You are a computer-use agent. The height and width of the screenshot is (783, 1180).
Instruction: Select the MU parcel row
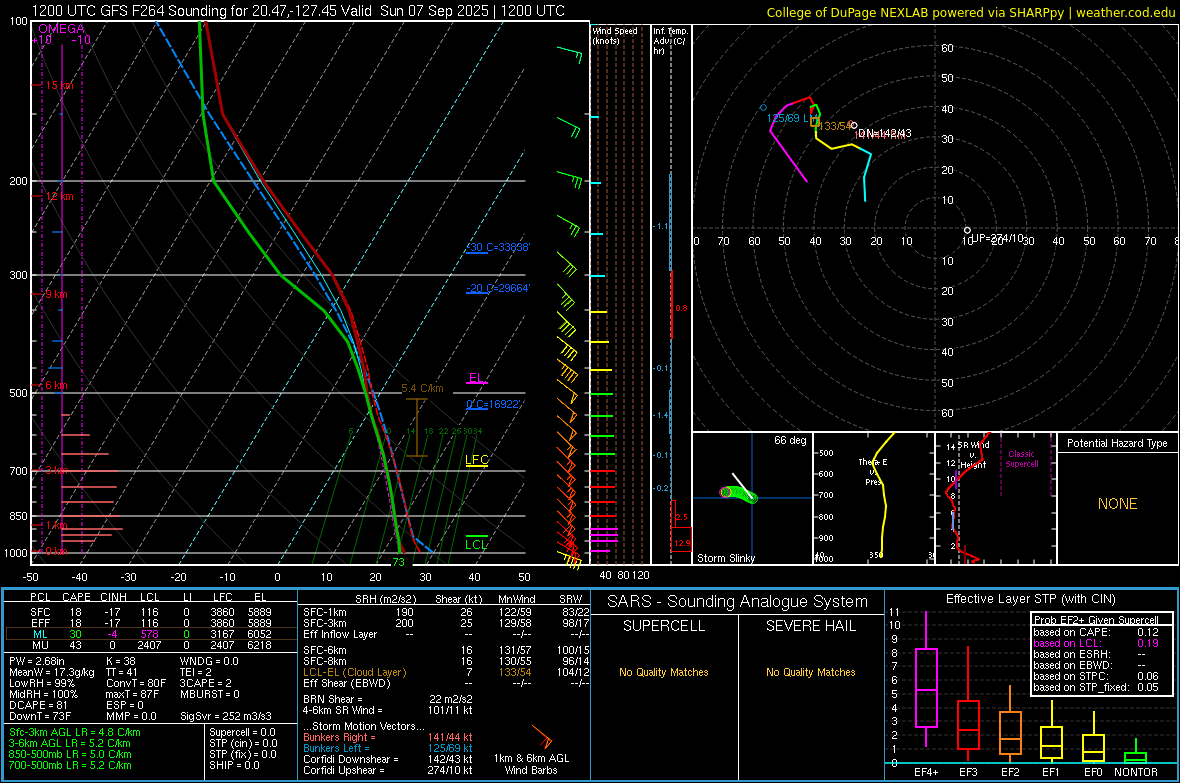(151, 644)
